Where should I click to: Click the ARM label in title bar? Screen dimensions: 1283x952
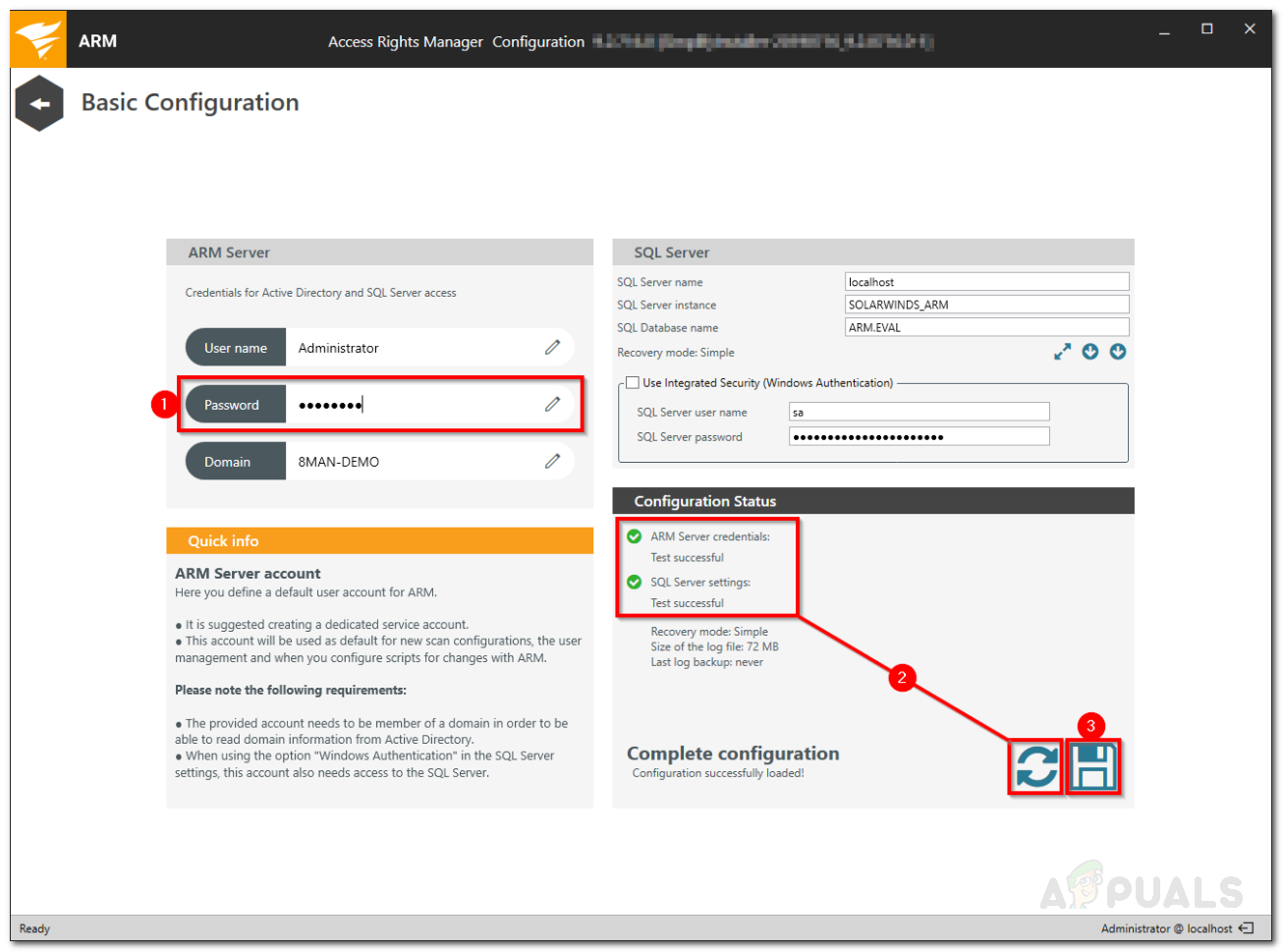click(x=97, y=41)
